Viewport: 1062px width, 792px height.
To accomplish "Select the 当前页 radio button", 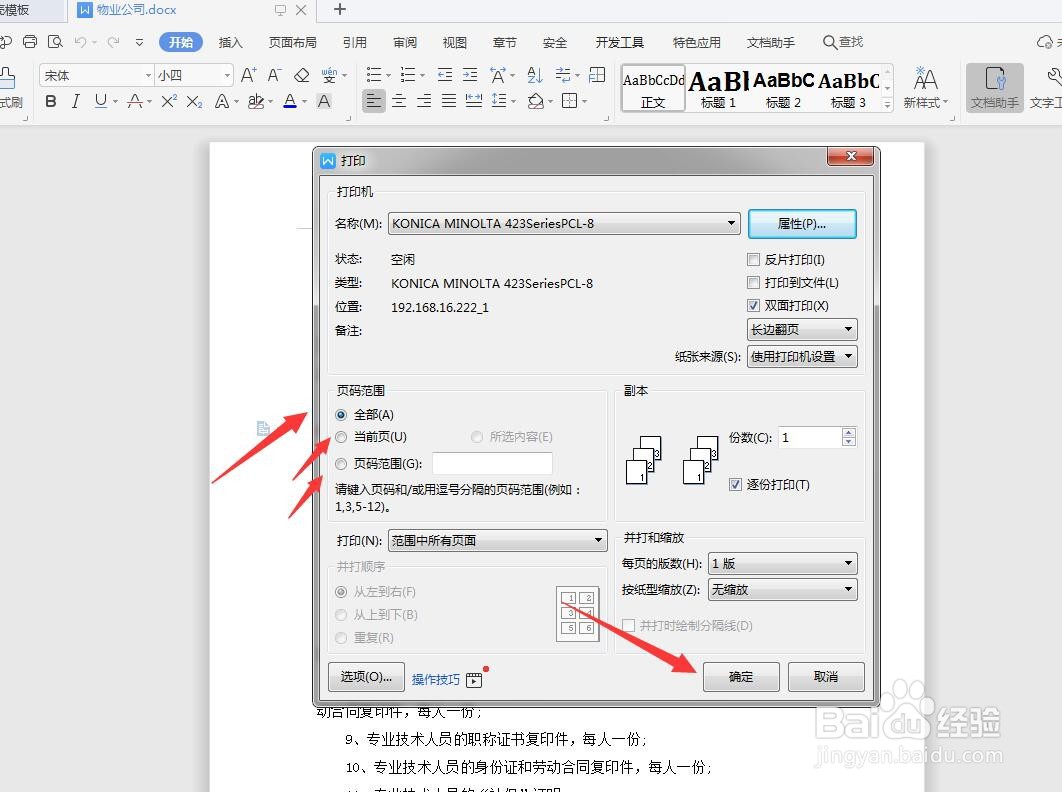I will tap(341, 437).
